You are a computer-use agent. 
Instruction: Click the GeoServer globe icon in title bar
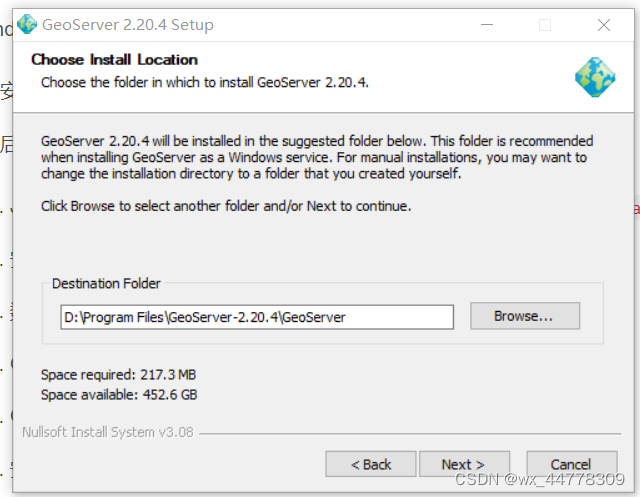click(27, 24)
